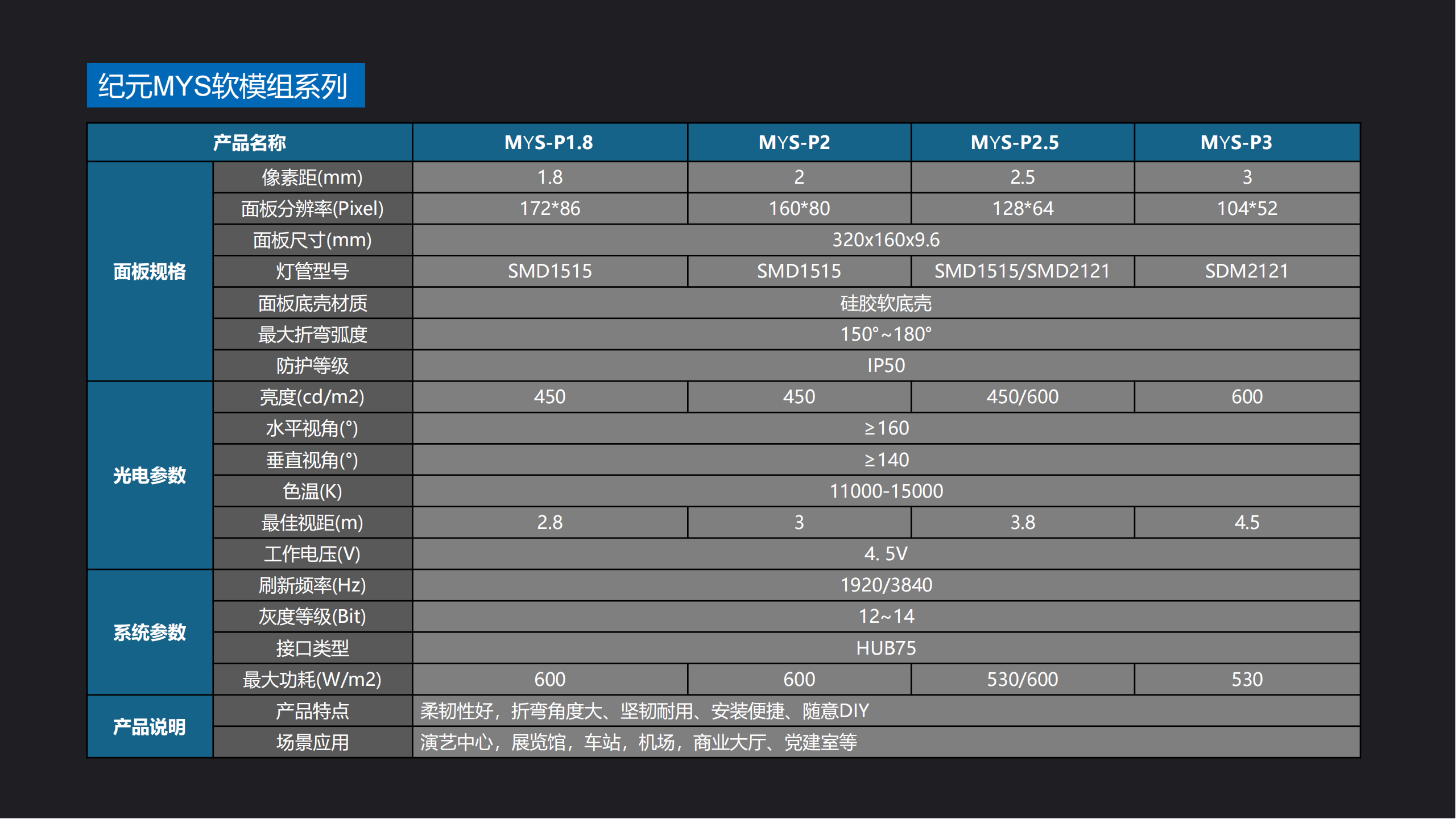Select the 最大折弯弧度 row label
This screenshot has height=819, width=1456.
pyautogui.click(x=312, y=334)
